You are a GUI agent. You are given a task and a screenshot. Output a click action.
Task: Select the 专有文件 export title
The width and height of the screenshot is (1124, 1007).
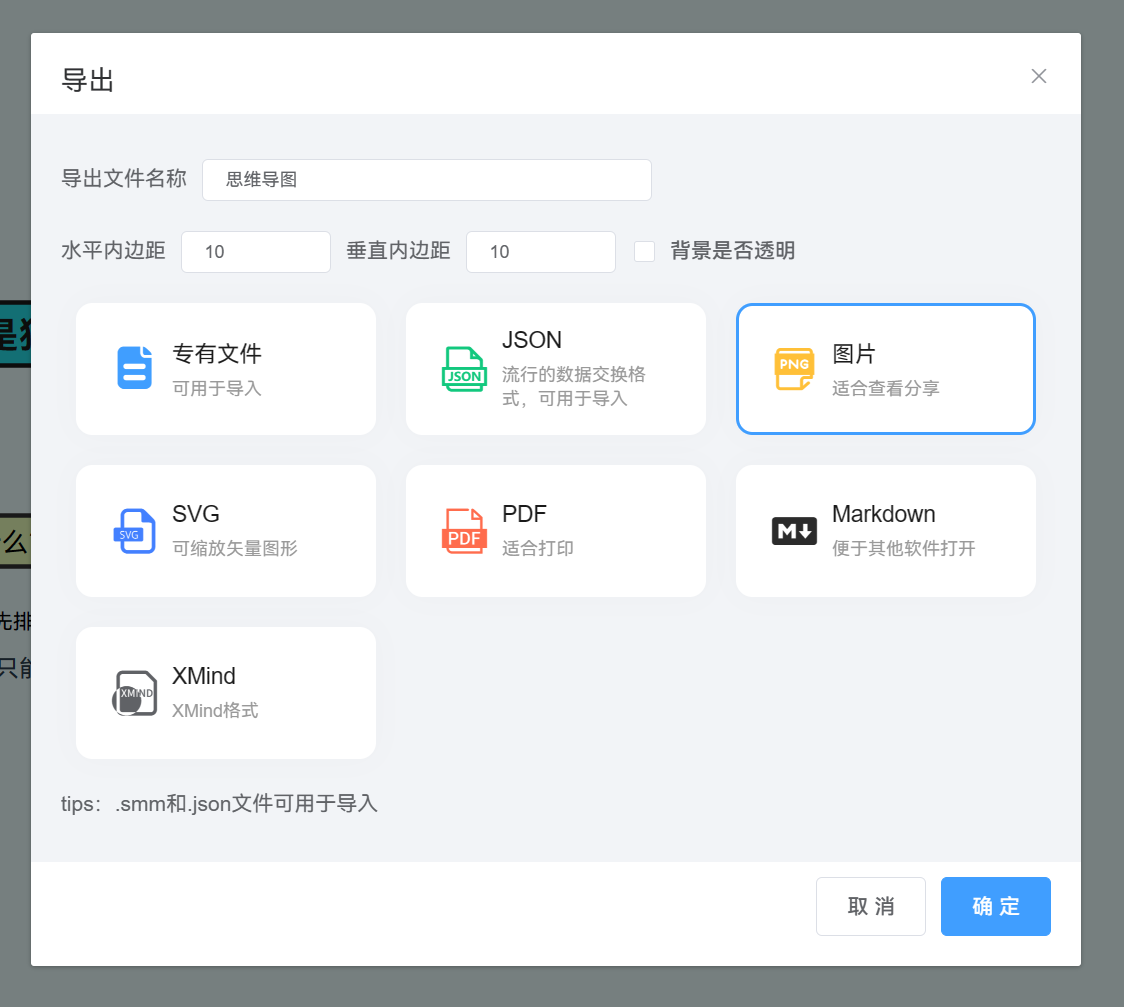coord(217,353)
